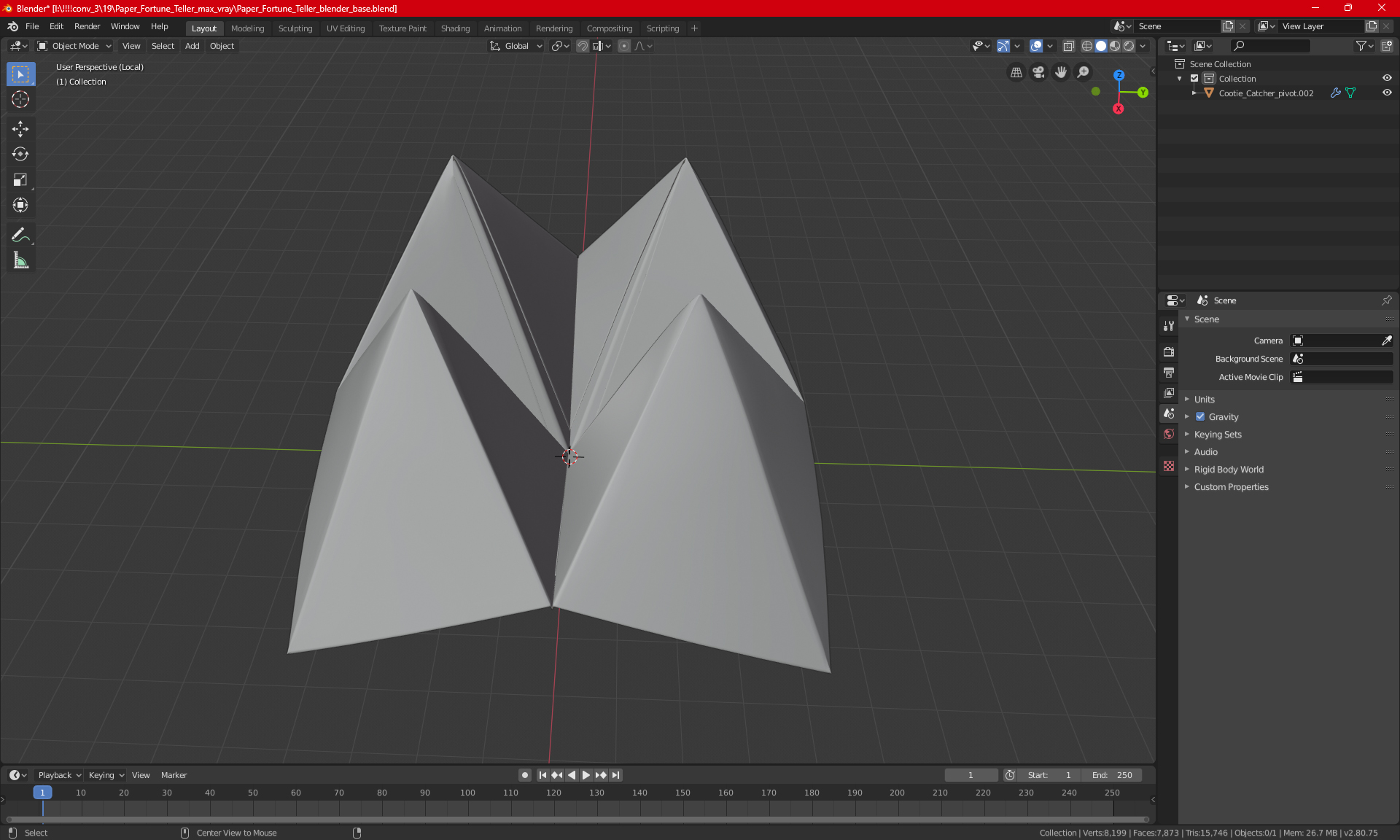The image size is (1400, 840).
Task: Select the Scale tool
Action: point(20,179)
